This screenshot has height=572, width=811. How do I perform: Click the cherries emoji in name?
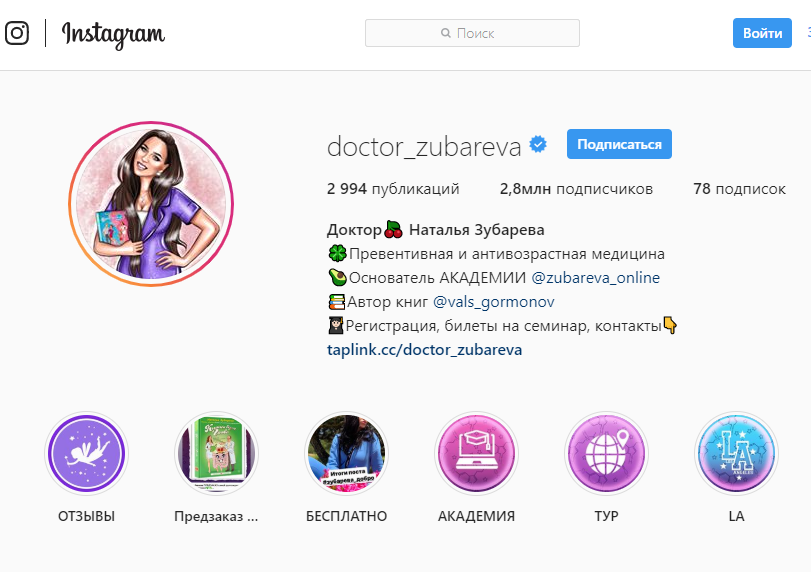pos(394,229)
